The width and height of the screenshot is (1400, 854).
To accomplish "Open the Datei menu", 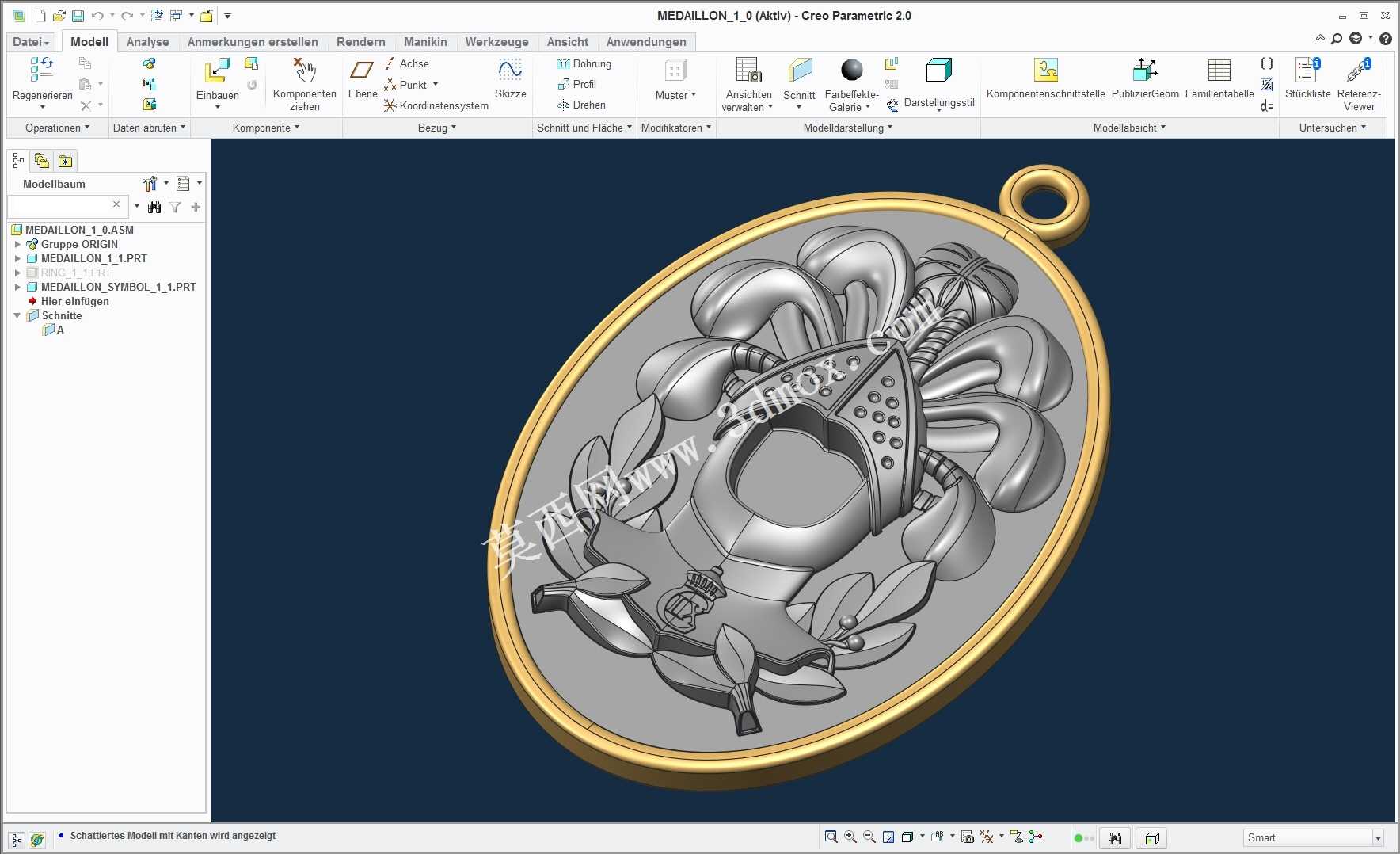I will (x=31, y=42).
